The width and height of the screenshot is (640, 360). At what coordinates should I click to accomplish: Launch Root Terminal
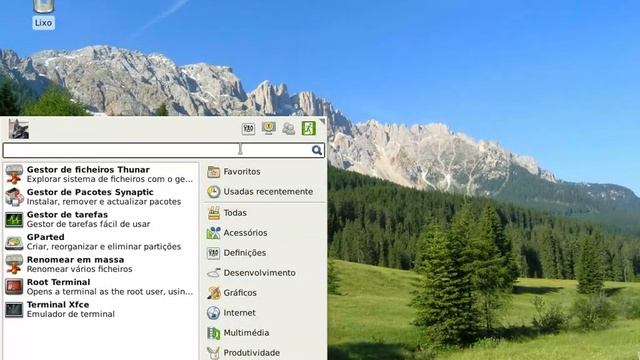click(x=100, y=287)
